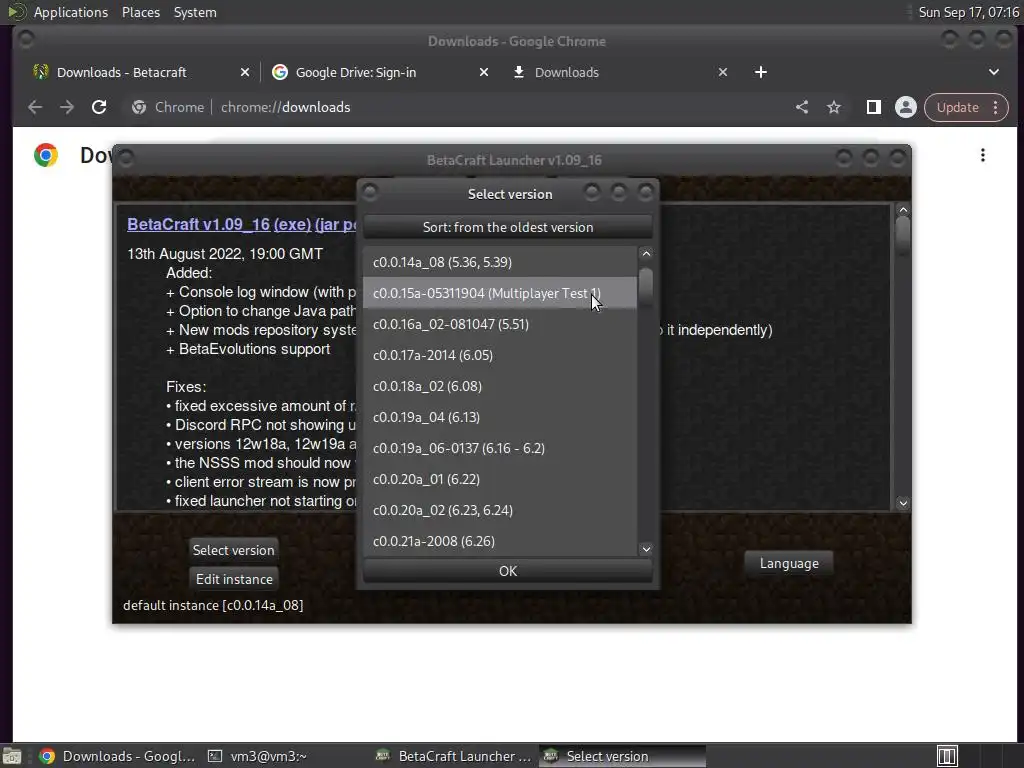The height and width of the screenshot is (768, 1024).
Task: Select version c0.0.18a_02 (6.08)
Action: [500, 386]
